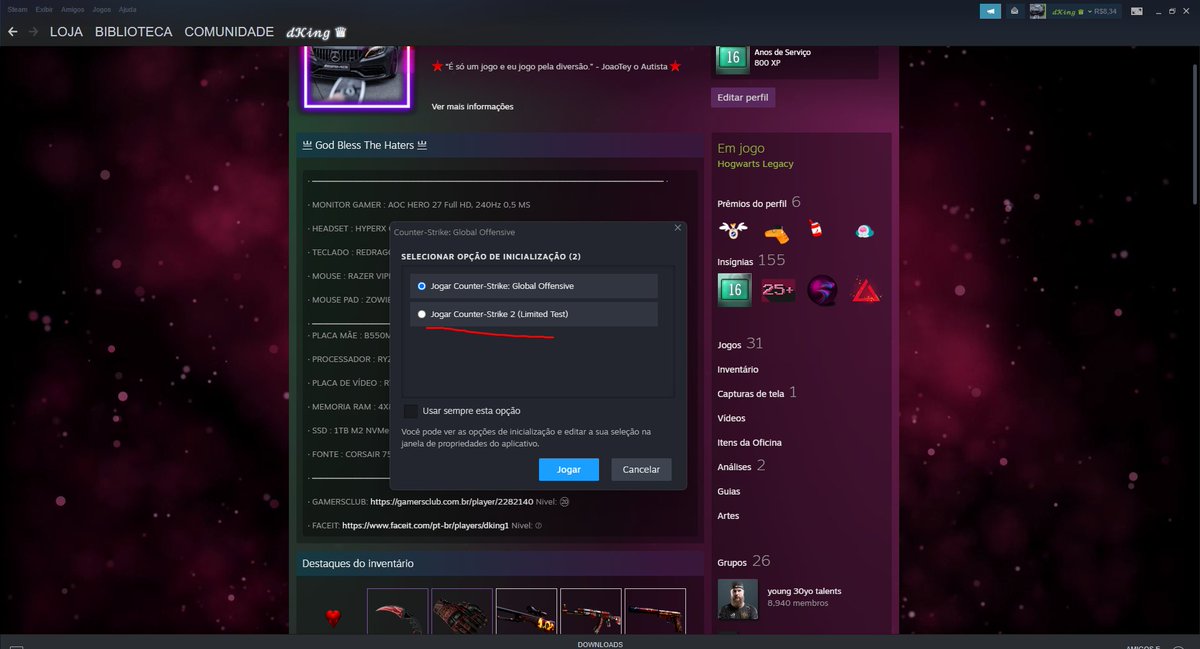Go back with the left arrow
This screenshot has height=649, width=1200.
coord(13,32)
